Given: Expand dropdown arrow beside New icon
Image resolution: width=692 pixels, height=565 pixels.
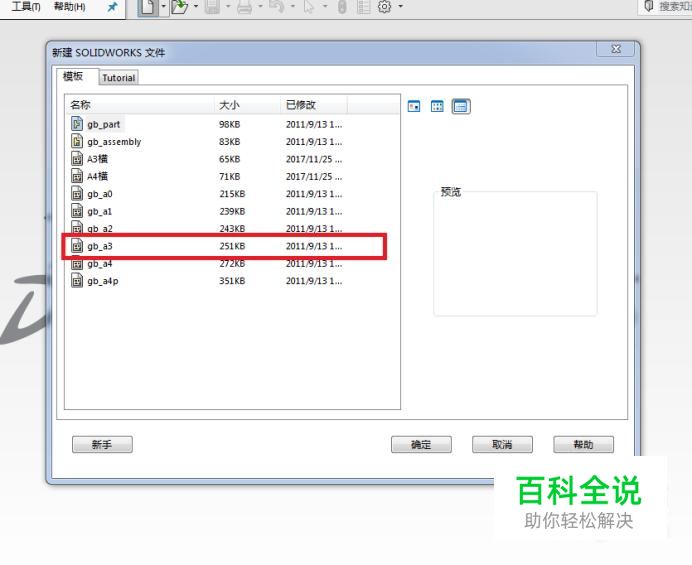Looking at the screenshot, I should tap(163, 6).
